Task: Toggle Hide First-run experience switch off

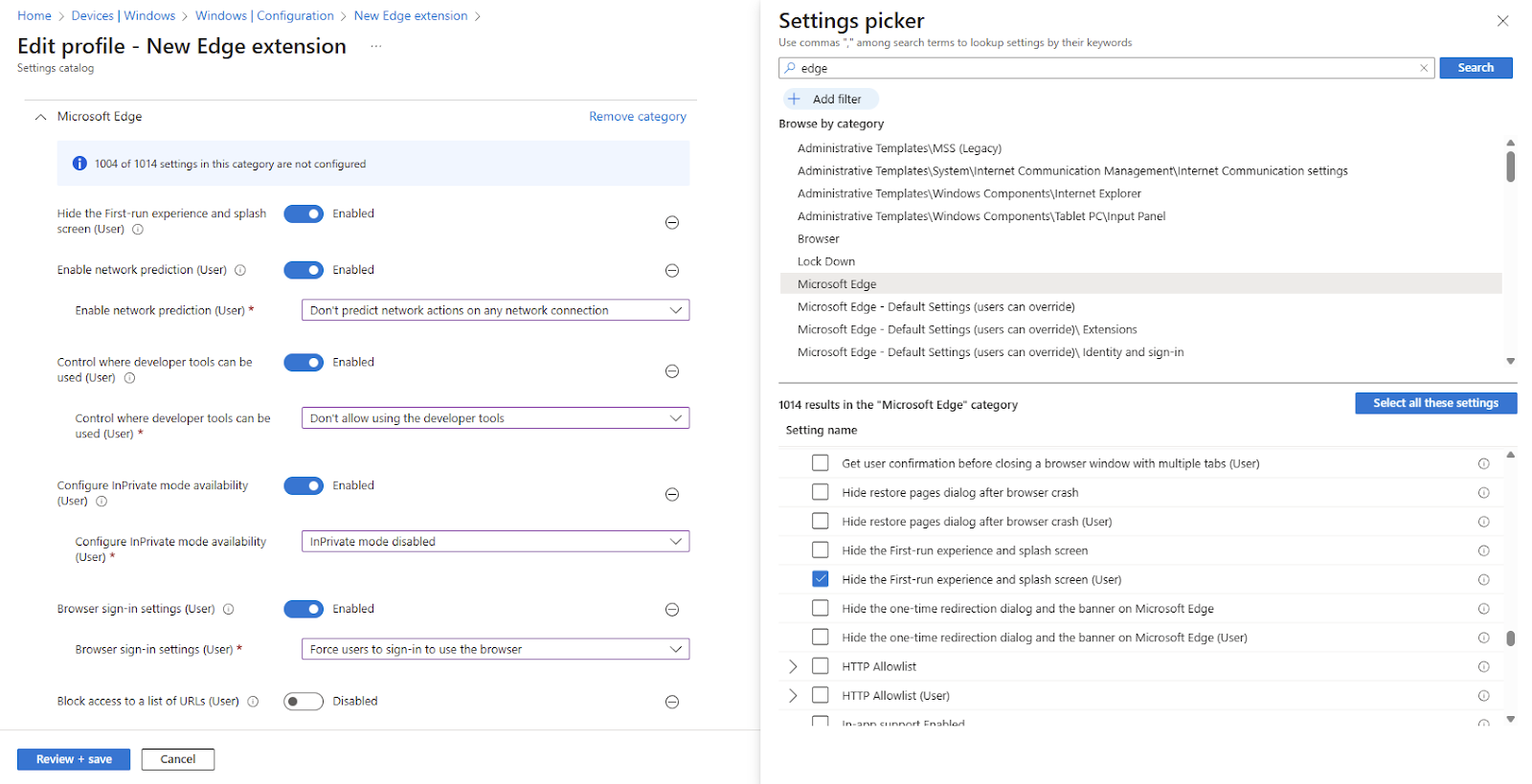Action: point(304,214)
